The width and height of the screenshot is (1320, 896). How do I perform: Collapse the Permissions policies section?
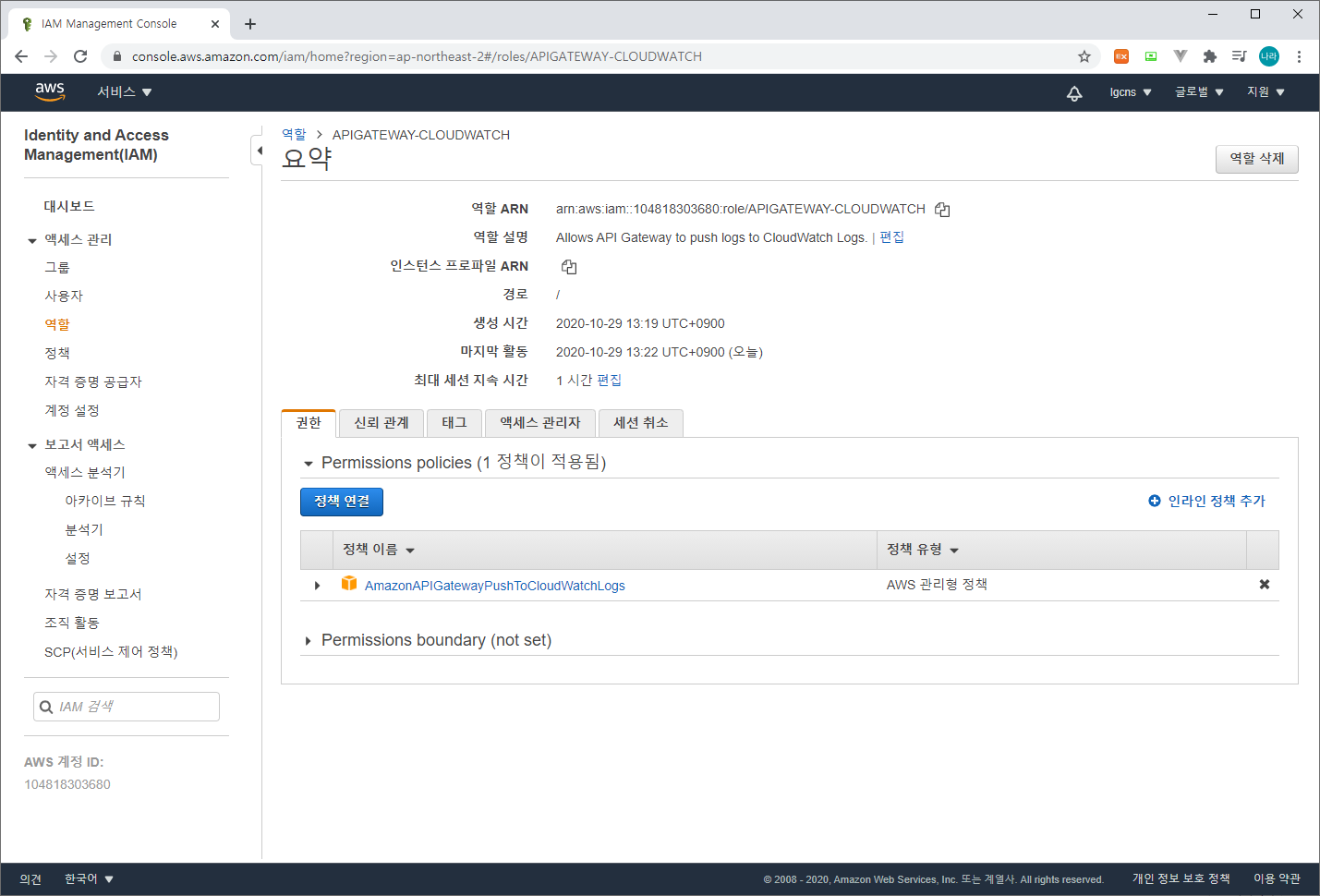309,464
